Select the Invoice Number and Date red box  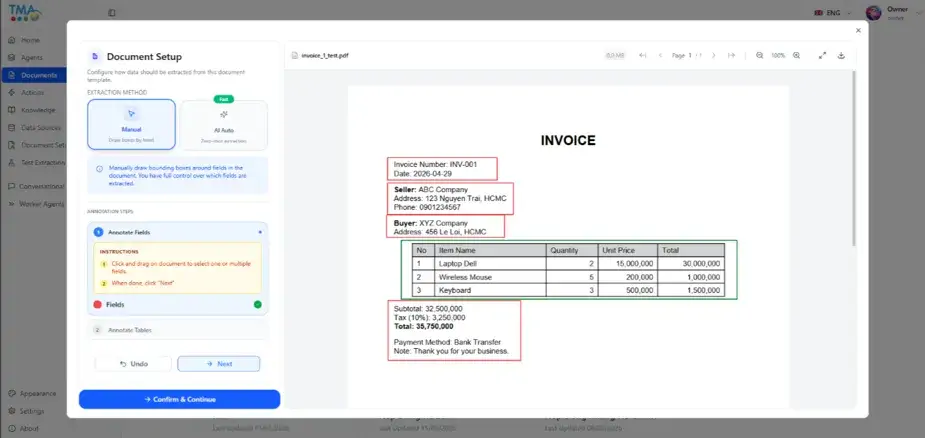coord(442,169)
